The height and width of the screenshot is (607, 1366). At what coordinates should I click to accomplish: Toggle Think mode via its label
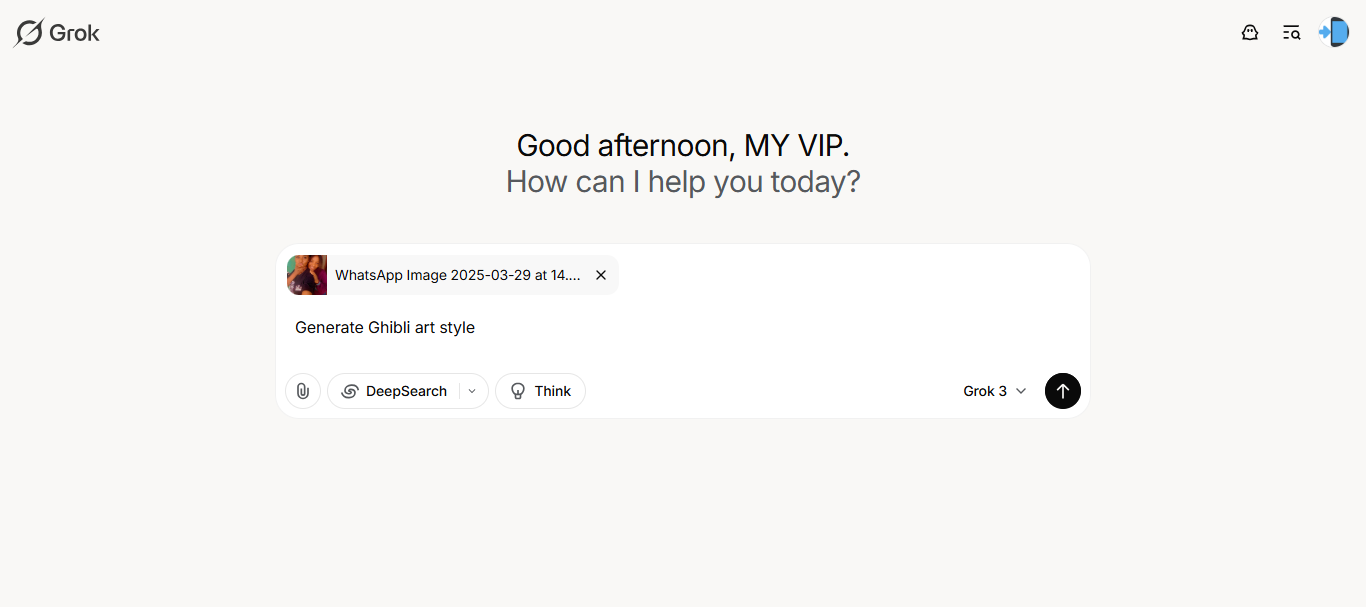[552, 391]
